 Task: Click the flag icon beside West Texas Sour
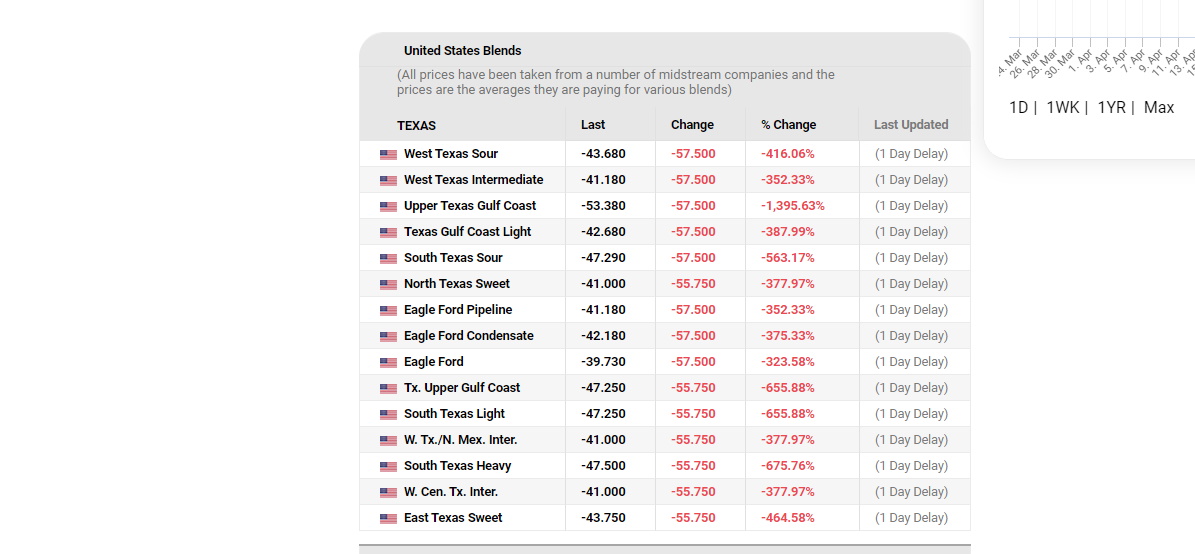[388, 155]
